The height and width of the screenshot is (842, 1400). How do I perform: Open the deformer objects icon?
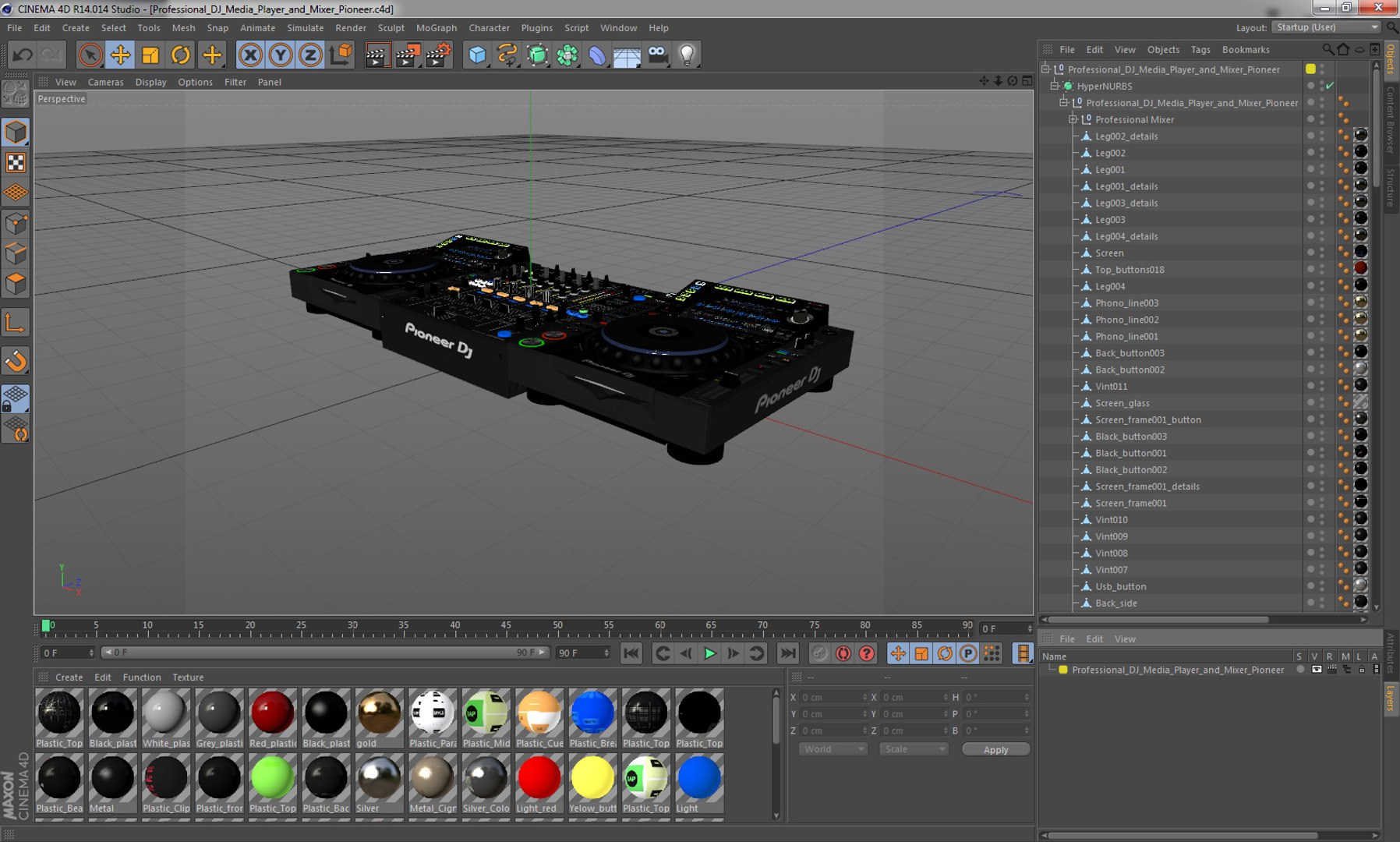point(597,55)
